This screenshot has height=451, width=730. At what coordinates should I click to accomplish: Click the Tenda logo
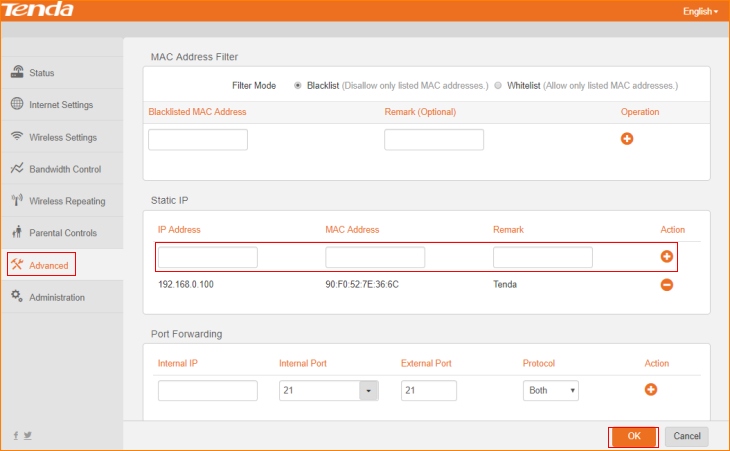39,11
